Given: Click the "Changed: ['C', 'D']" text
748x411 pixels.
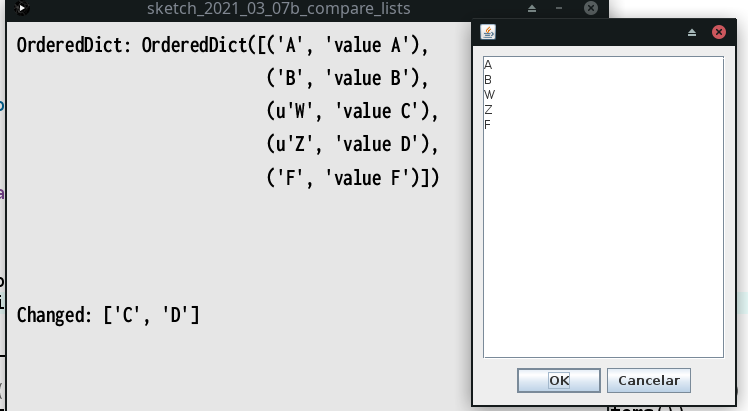Looking at the screenshot, I should [x=108, y=316].
